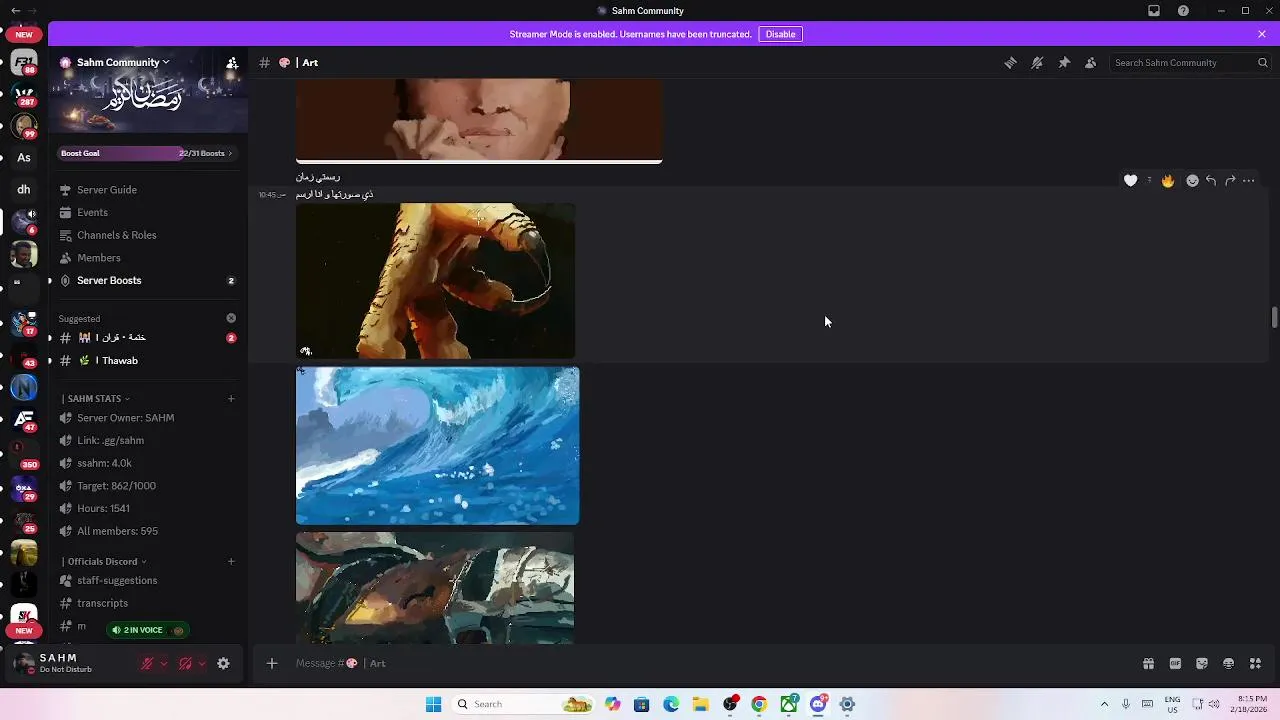Expand the Sahm Community server dropdown
The image size is (1280, 720).
point(123,62)
